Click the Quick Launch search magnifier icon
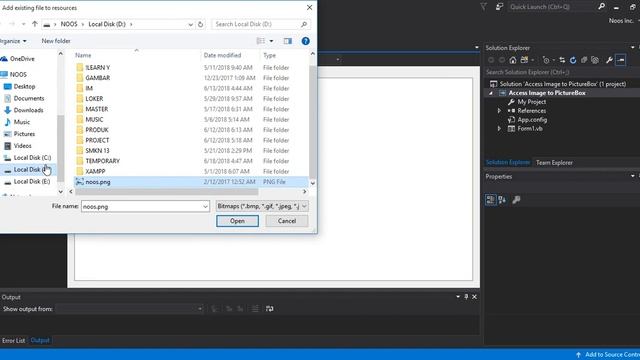The width and height of the screenshot is (640, 360). pos(601,7)
